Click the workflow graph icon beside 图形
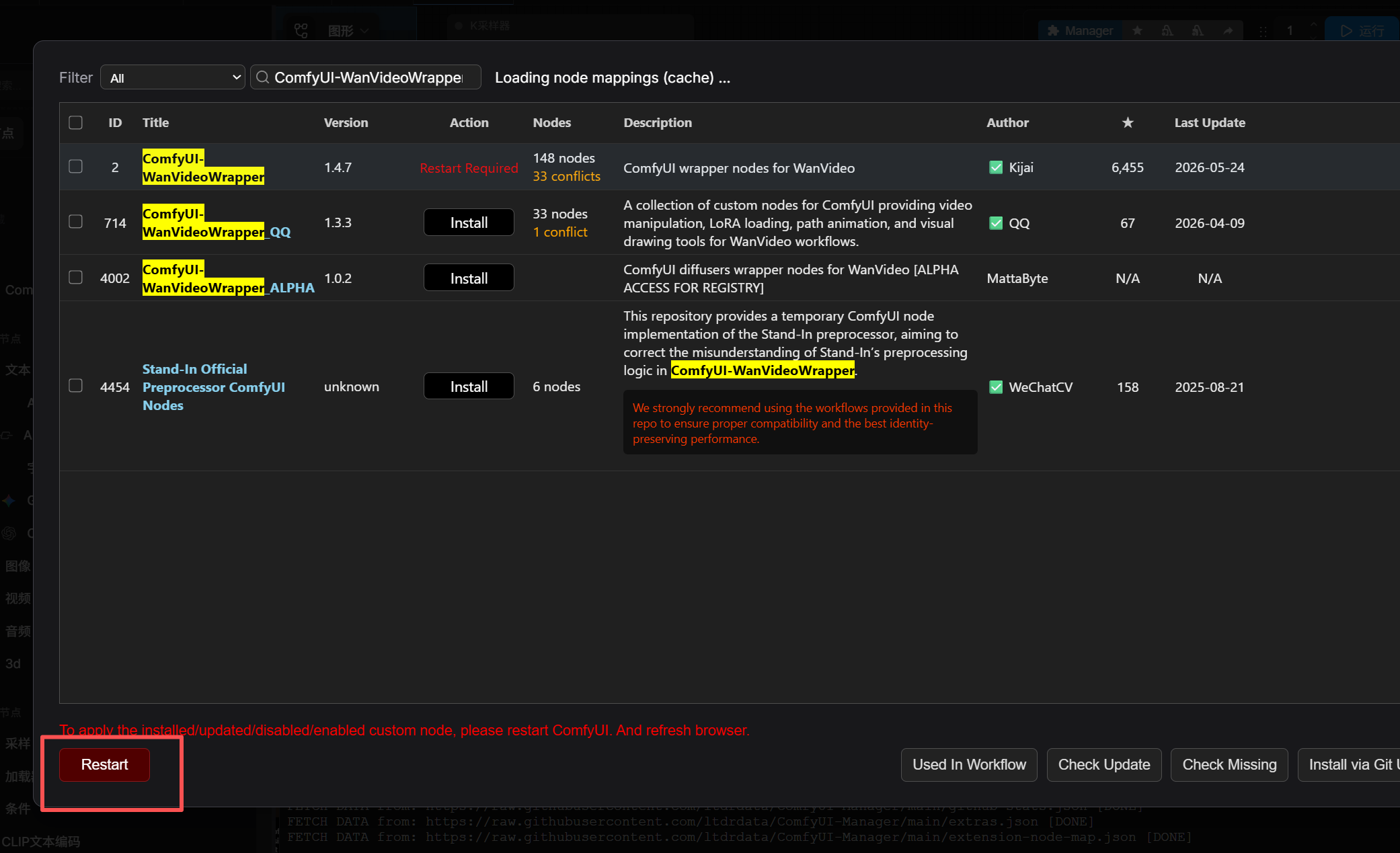 tap(301, 31)
